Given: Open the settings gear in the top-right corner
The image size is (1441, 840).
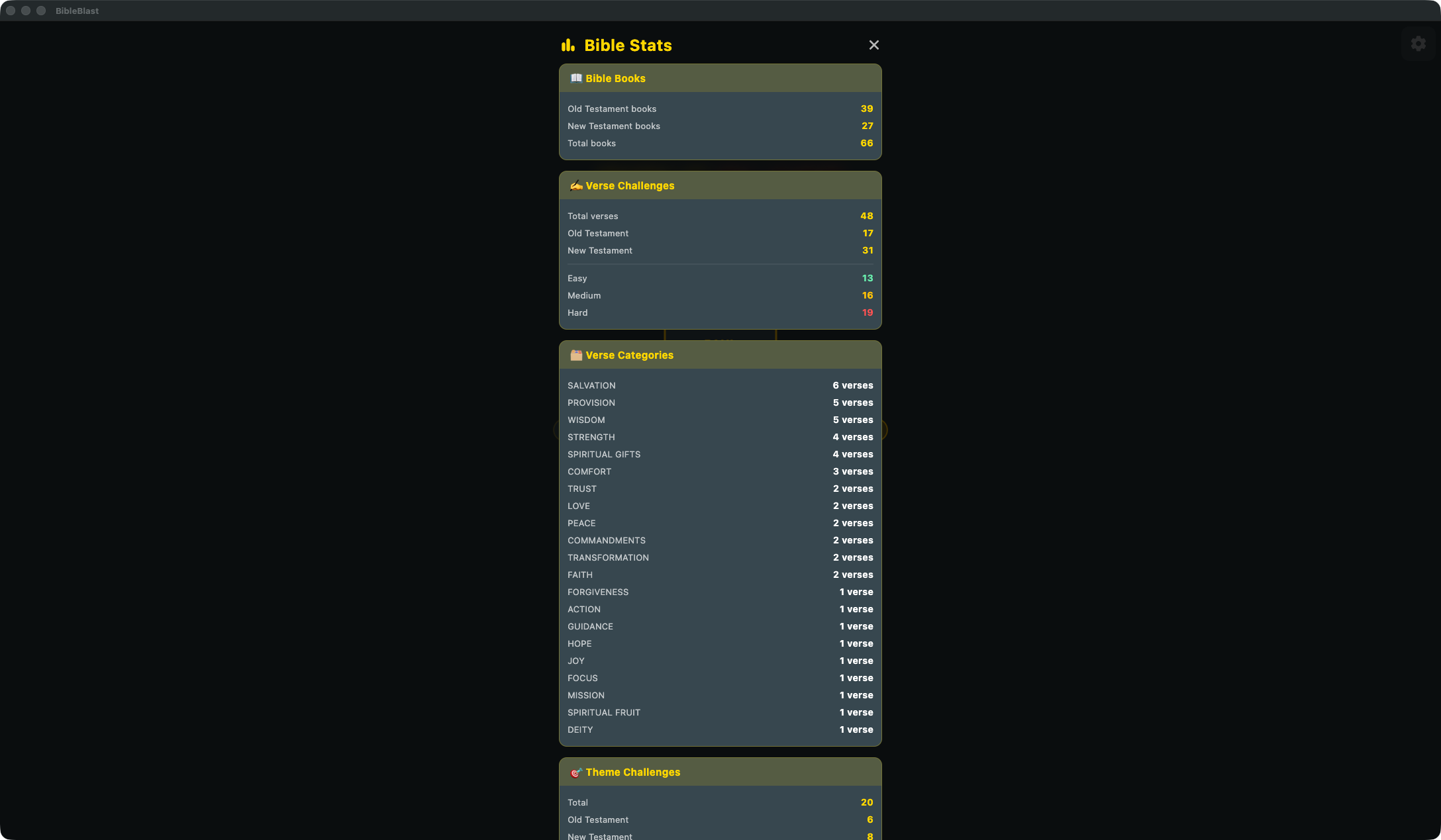Looking at the screenshot, I should tap(1418, 43).
